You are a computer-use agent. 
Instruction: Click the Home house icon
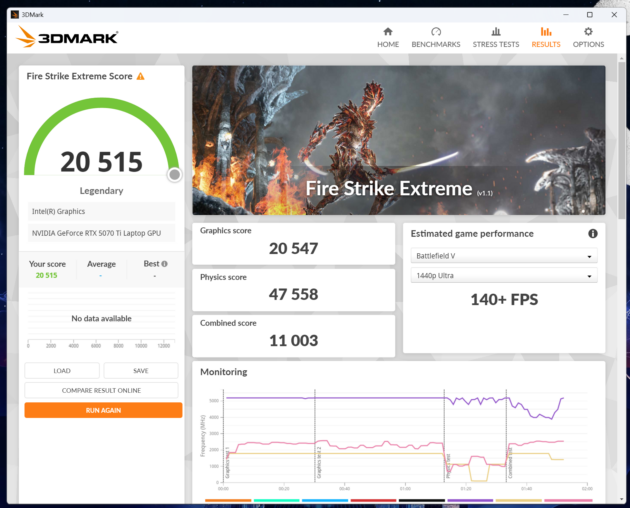[388, 31]
